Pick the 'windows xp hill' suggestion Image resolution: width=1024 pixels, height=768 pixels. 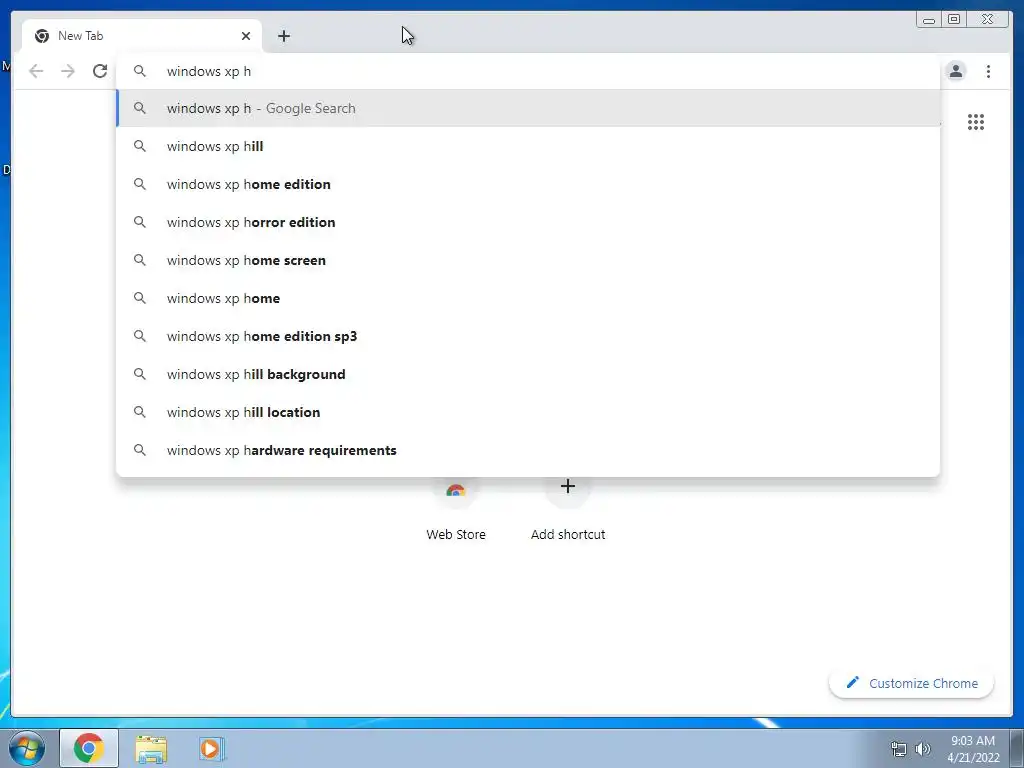point(528,146)
